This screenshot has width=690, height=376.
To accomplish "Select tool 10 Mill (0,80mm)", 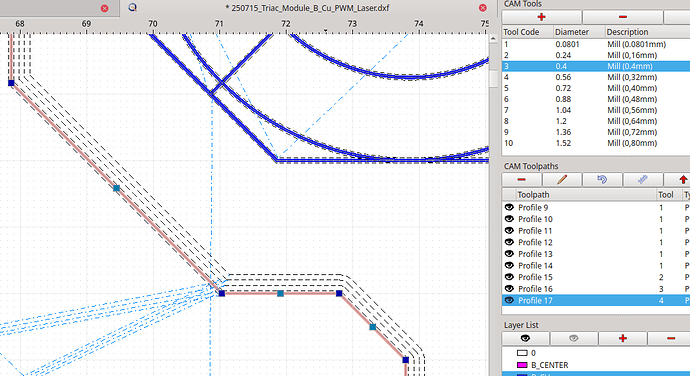I will pyautogui.click(x=596, y=143).
